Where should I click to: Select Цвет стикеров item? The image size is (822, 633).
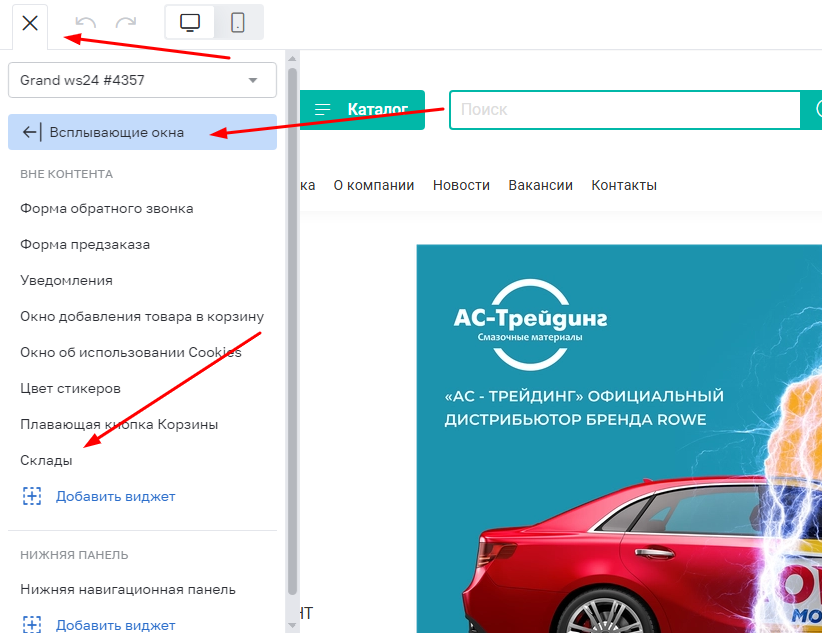[x=70, y=389]
